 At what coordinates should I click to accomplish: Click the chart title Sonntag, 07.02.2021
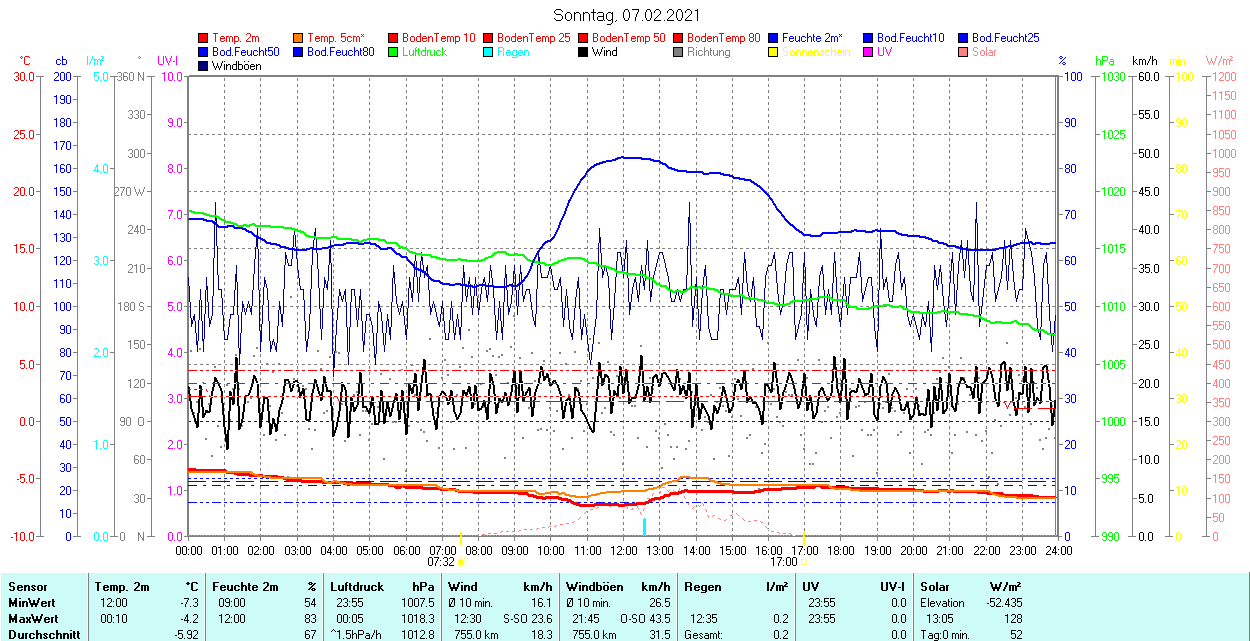point(626,15)
